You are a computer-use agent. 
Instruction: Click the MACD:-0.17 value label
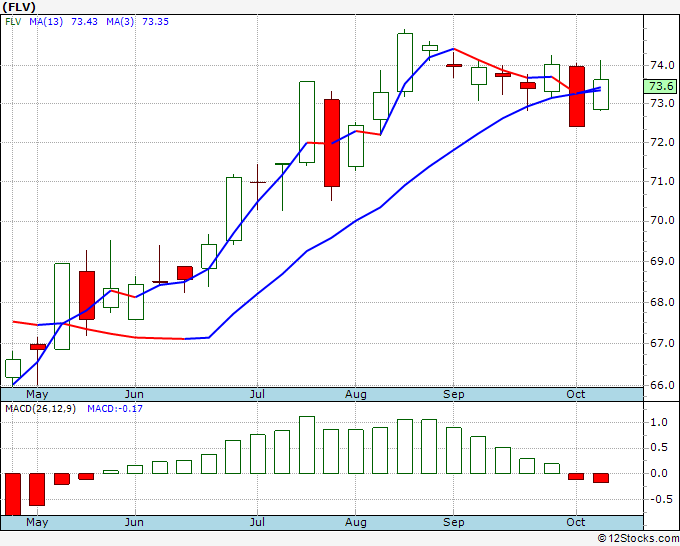(x=115, y=409)
